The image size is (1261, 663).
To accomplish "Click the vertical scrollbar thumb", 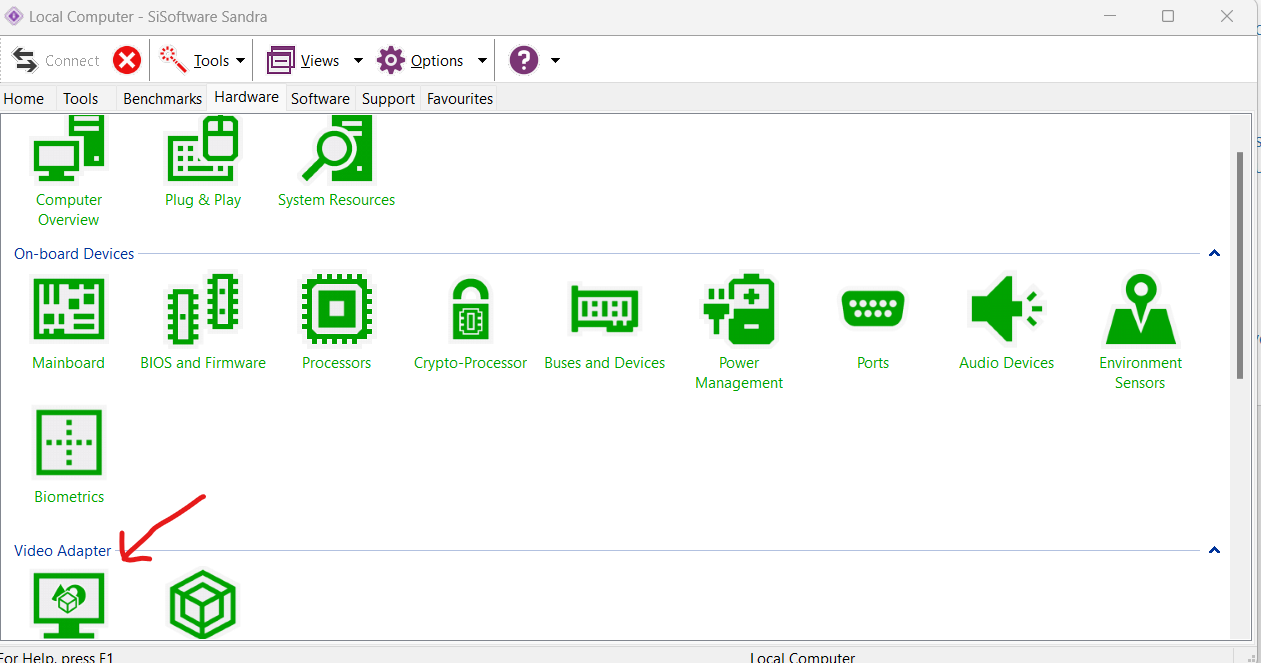I will click(x=1241, y=265).
